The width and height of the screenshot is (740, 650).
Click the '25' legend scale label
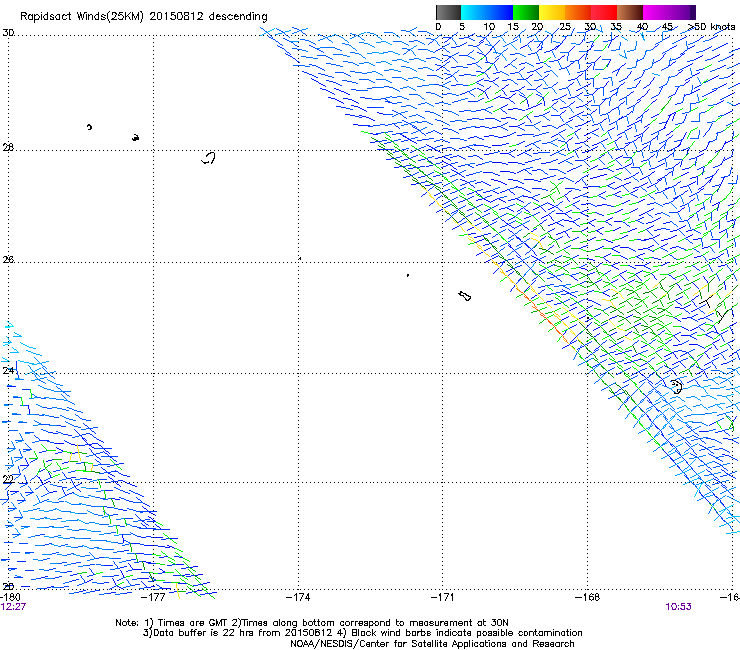565,26
